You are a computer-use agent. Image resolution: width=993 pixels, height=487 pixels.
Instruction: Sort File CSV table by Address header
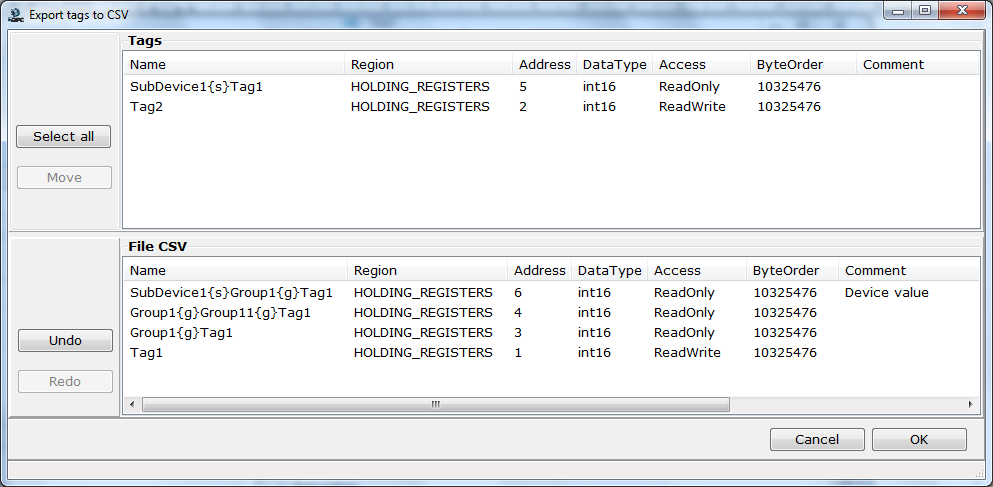click(540, 271)
